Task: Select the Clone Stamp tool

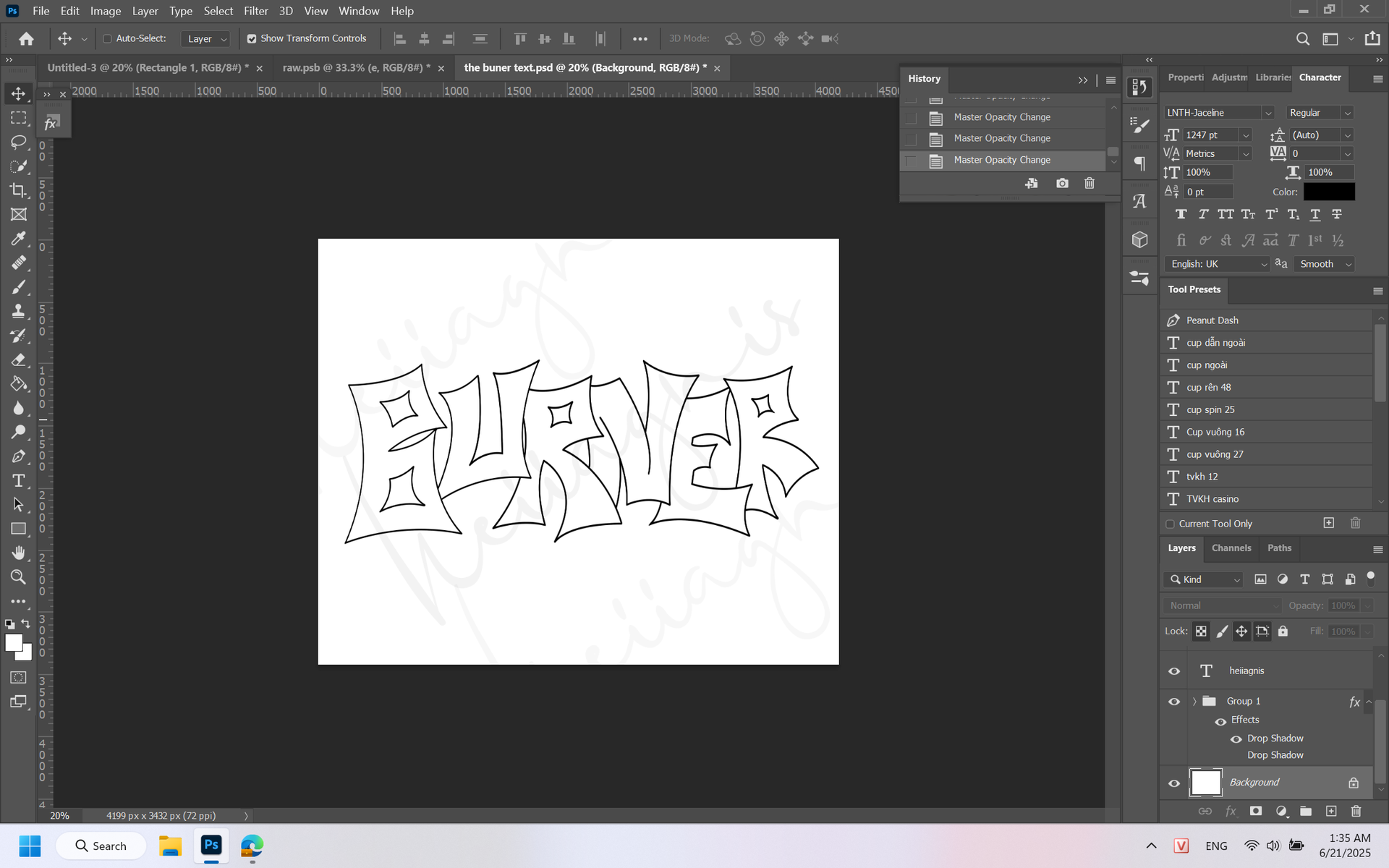Action: [19, 311]
